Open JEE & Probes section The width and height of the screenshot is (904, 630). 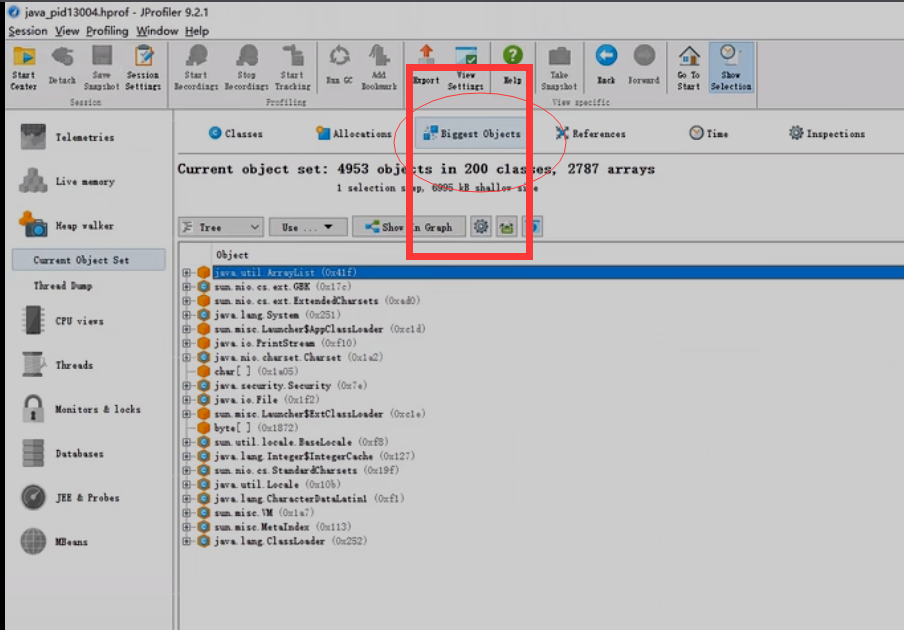coord(70,497)
